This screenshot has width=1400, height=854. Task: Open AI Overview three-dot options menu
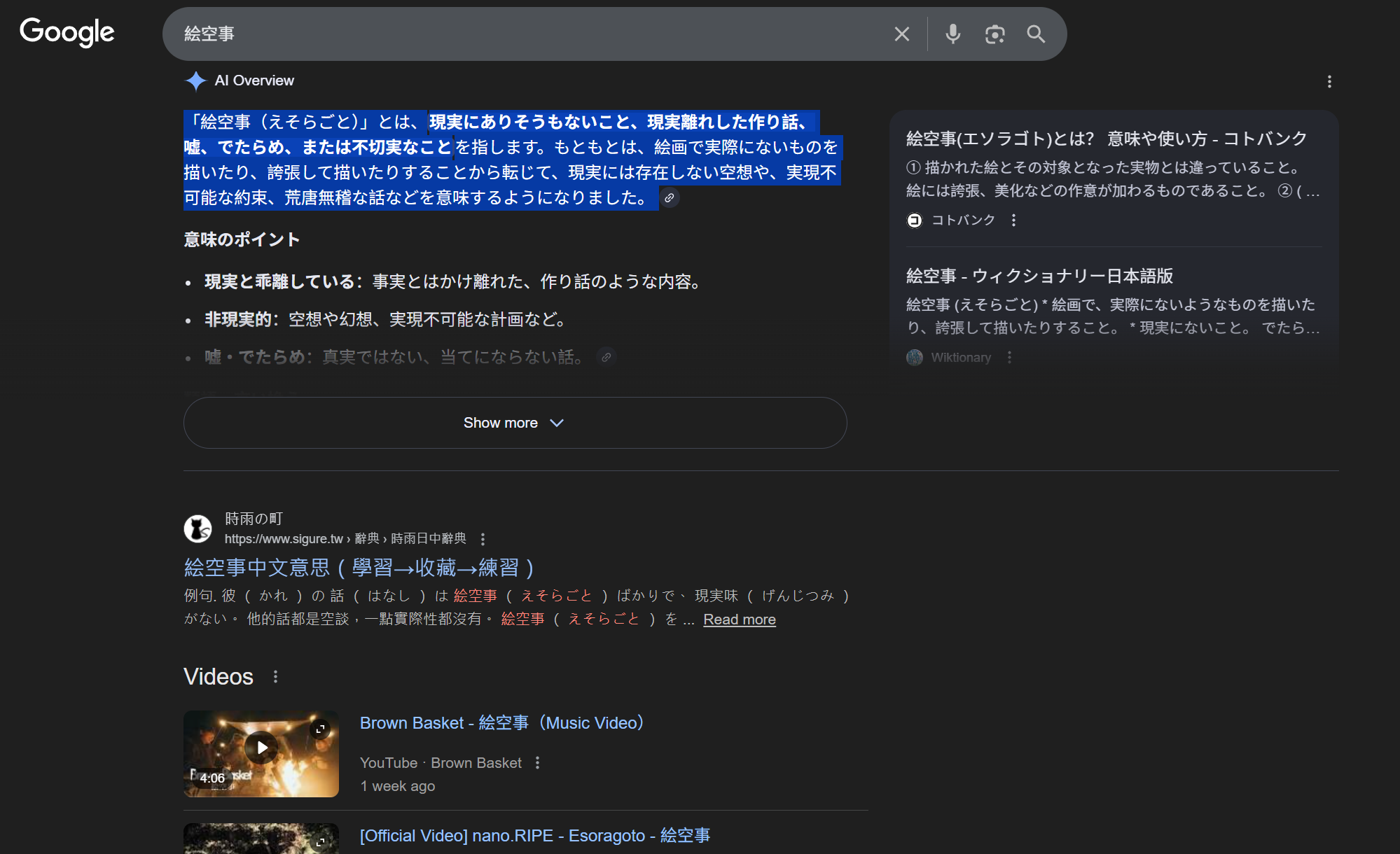[x=1329, y=82]
